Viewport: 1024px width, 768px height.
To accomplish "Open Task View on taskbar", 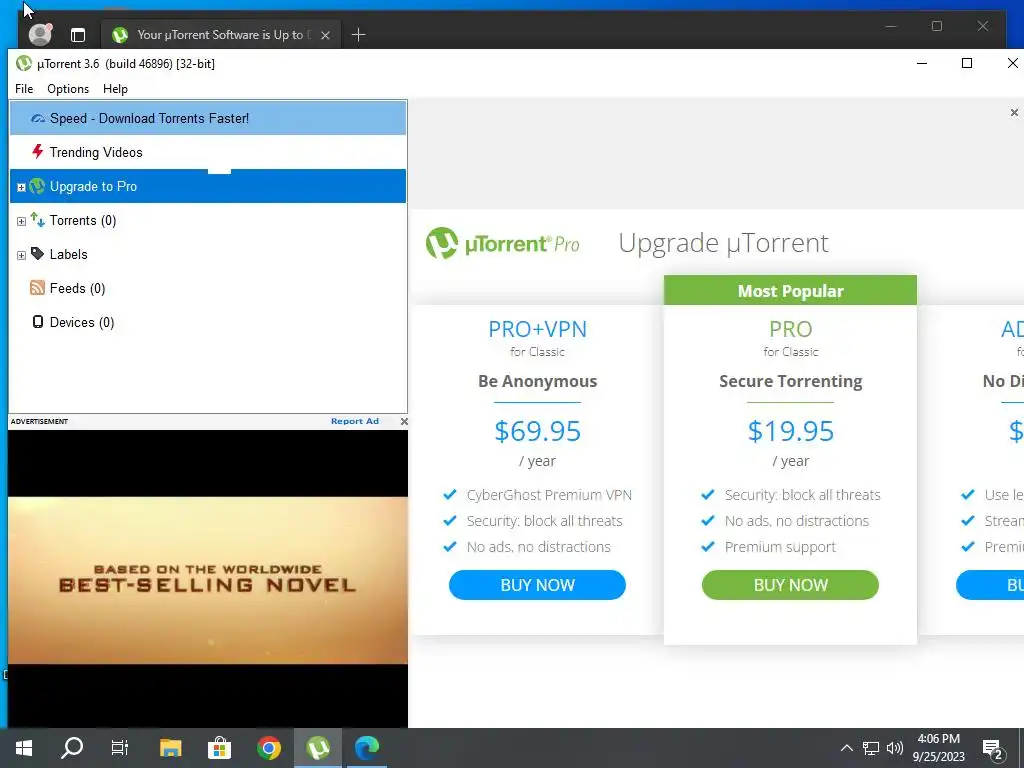I will 120,748.
